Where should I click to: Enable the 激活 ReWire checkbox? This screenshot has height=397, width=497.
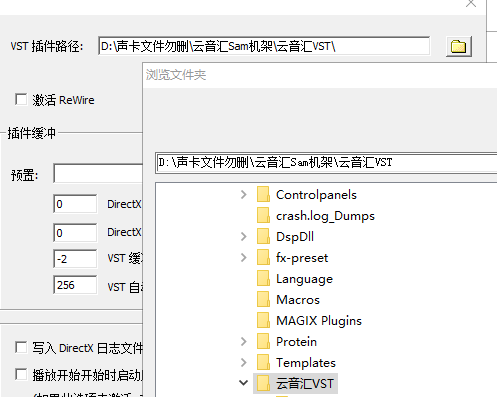point(21,100)
